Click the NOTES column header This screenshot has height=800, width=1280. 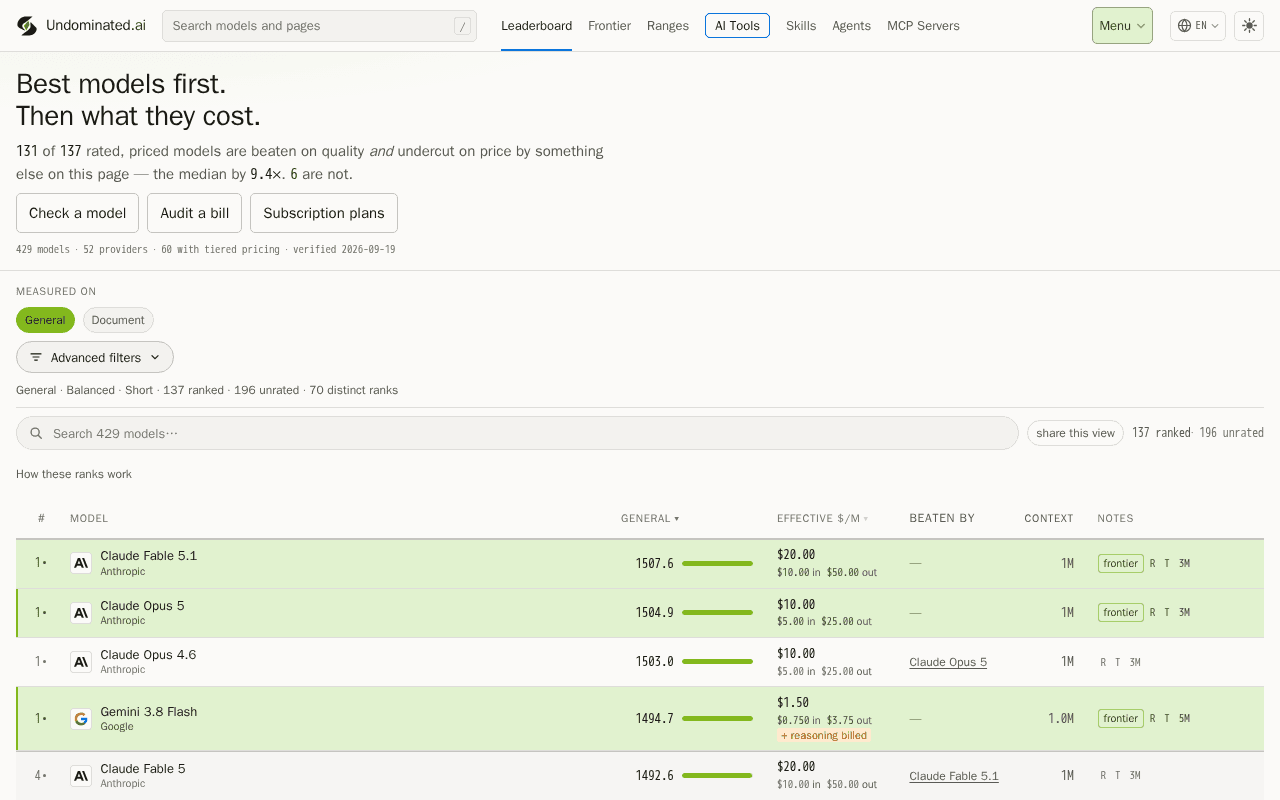coord(1115,518)
